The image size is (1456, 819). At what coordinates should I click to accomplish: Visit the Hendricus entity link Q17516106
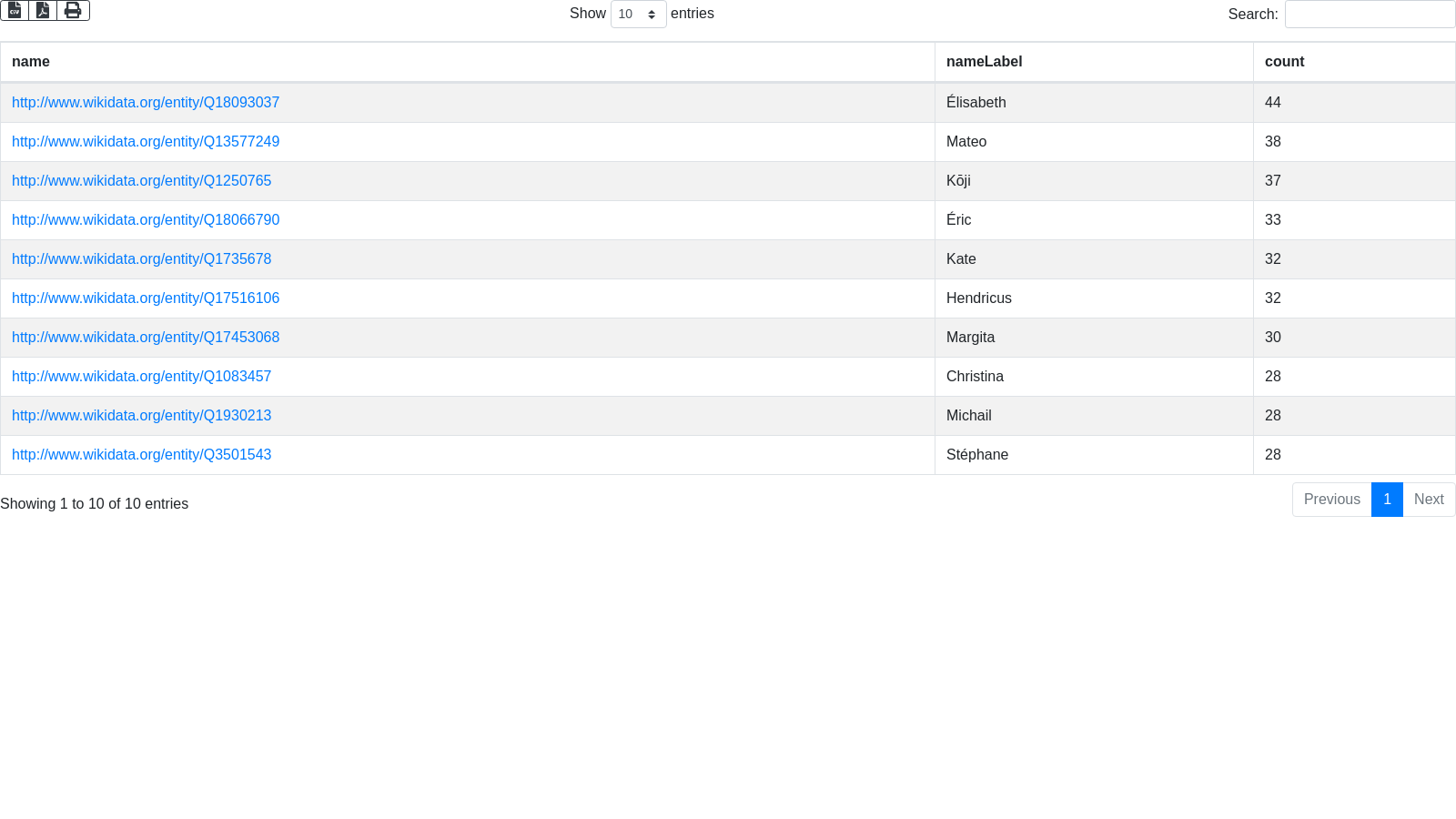[x=146, y=298]
